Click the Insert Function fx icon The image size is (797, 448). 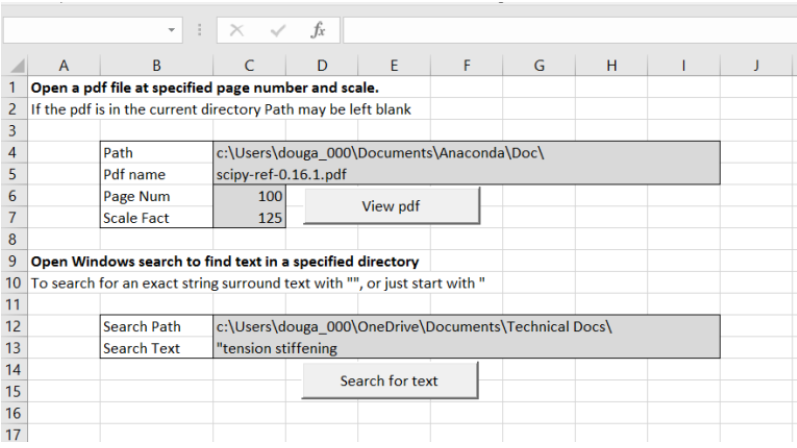318,30
